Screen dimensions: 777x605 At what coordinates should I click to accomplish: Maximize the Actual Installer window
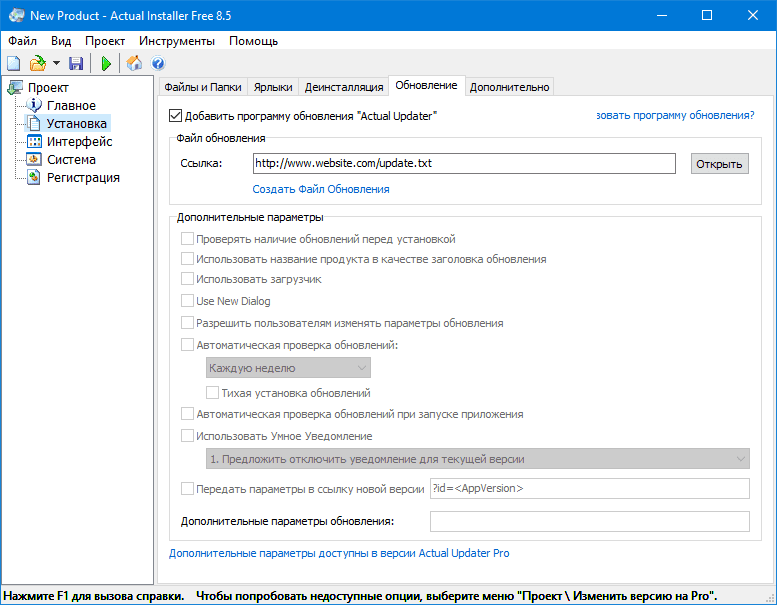tap(707, 15)
